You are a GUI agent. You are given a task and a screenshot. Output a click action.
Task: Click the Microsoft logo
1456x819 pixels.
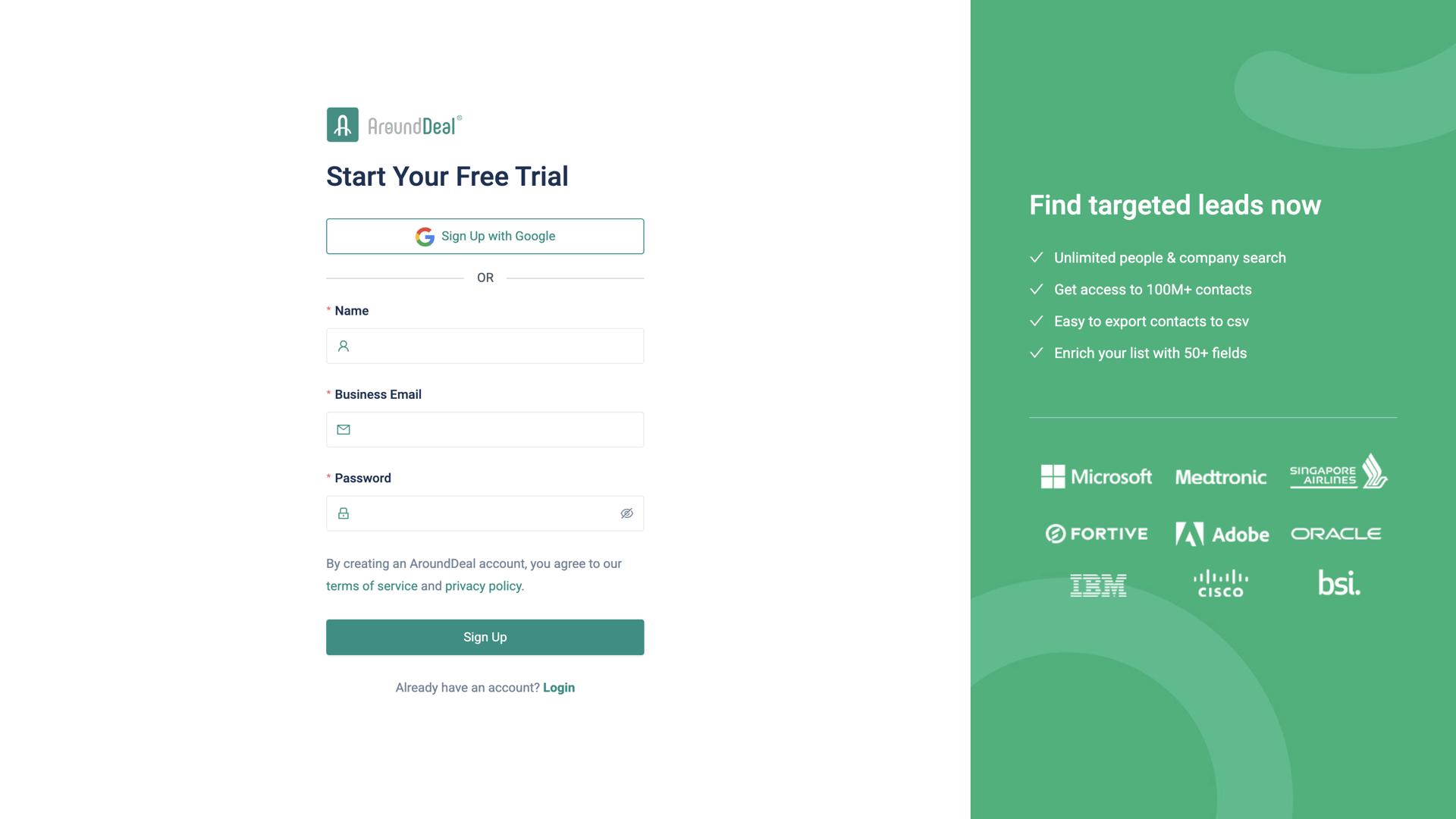(x=1096, y=477)
